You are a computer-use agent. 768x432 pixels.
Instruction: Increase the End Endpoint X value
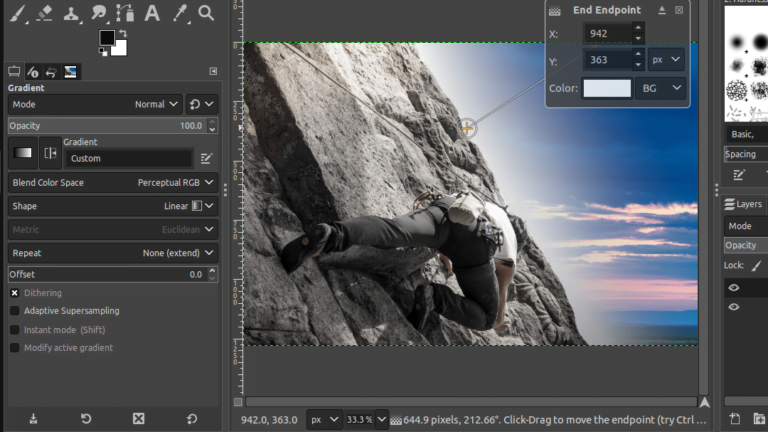(638, 28)
